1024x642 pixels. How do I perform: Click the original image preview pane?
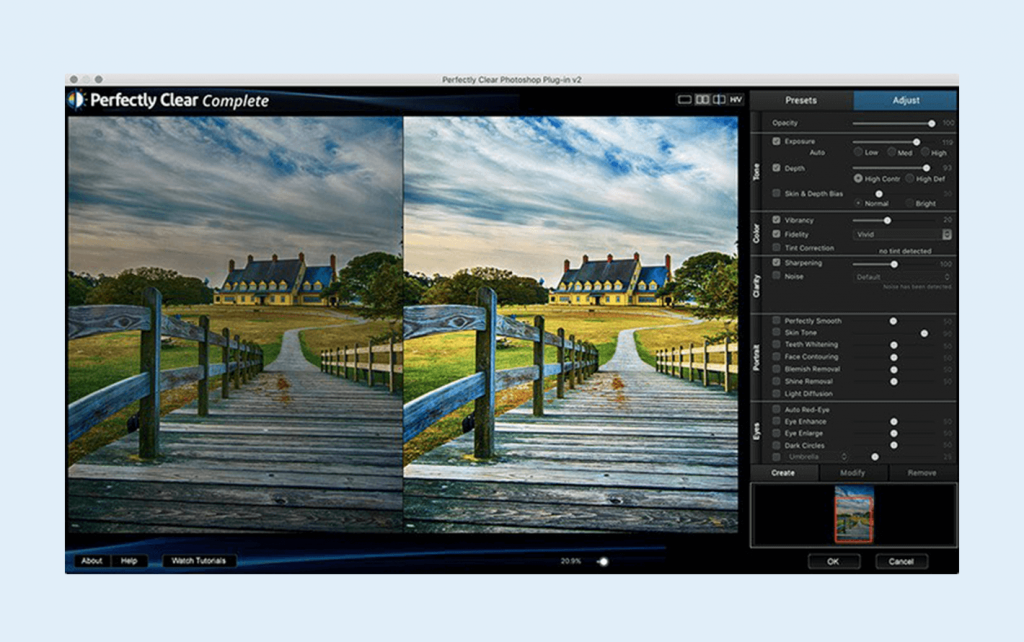pyautogui.click(x=235, y=324)
